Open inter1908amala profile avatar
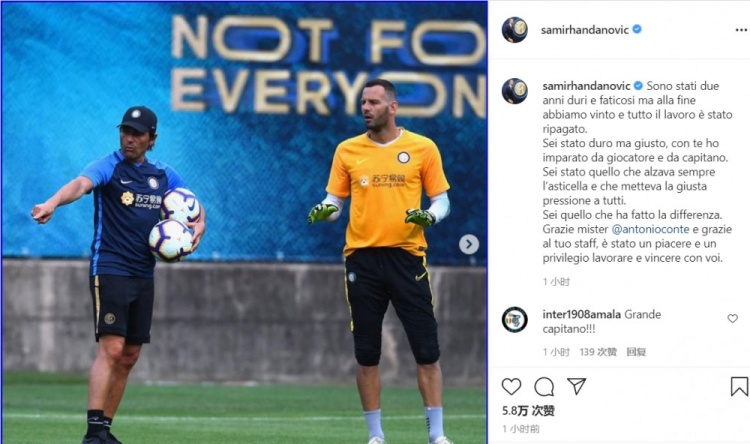 (515, 320)
